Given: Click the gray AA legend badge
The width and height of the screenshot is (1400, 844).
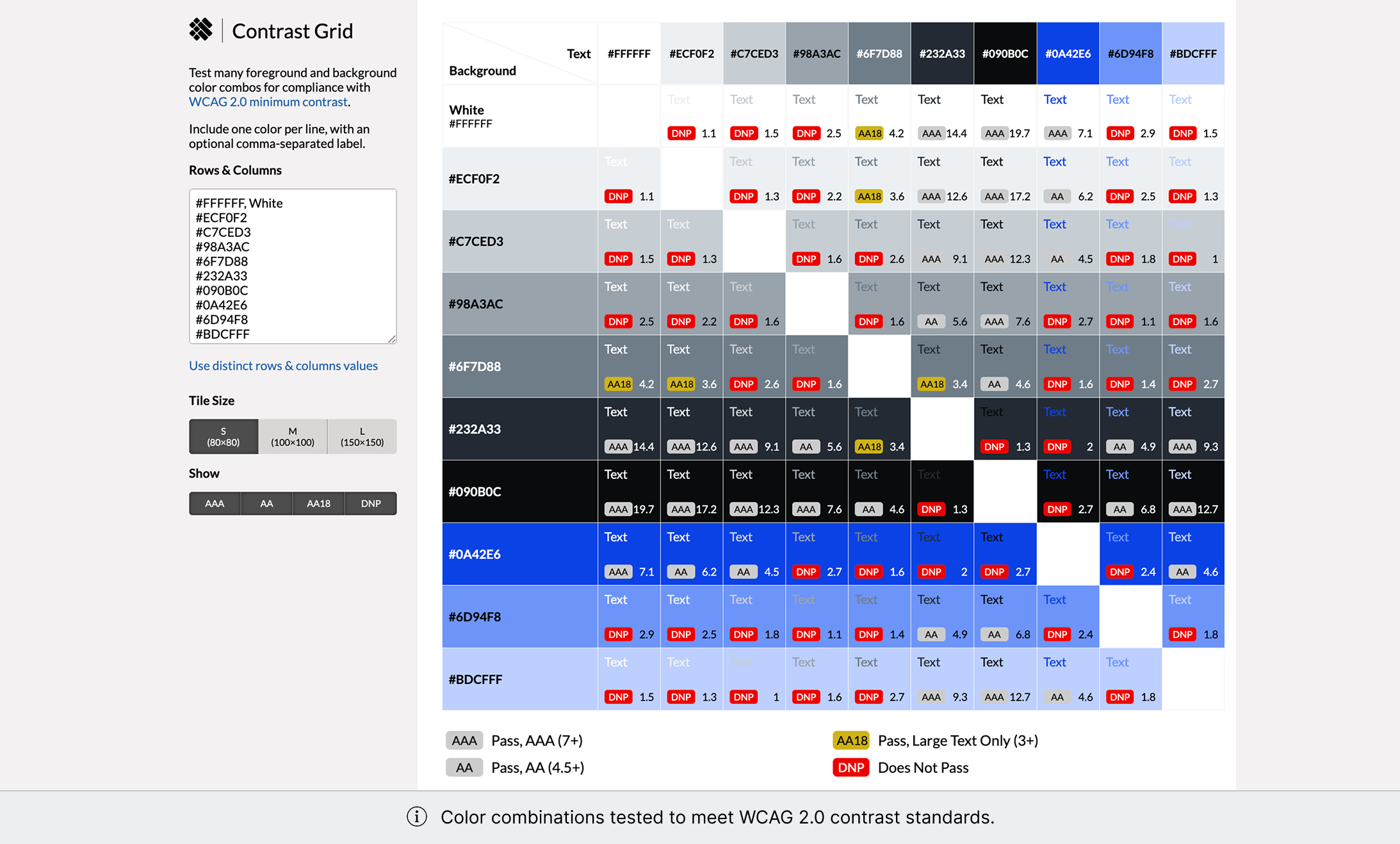Looking at the screenshot, I should pos(464,767).
